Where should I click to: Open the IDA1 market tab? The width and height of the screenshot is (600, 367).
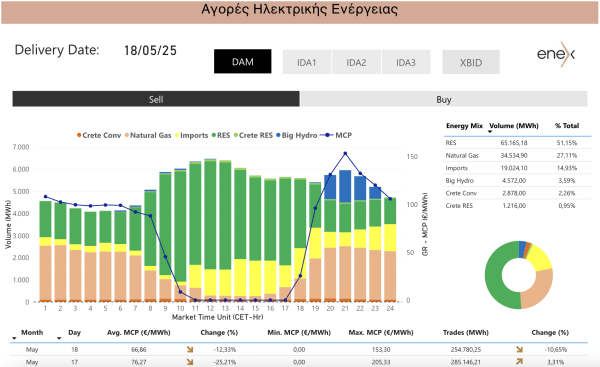(307, 62)
